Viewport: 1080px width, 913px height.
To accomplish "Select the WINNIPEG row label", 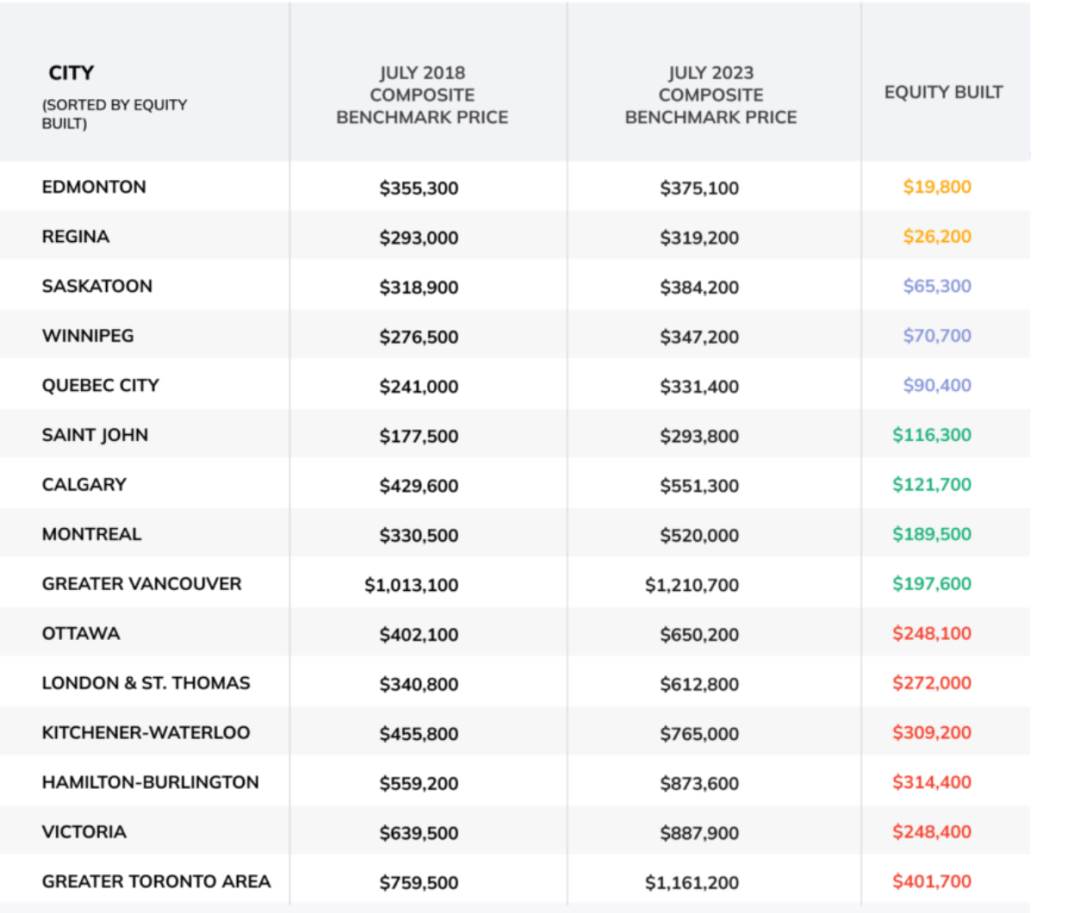I will [88, 336].
